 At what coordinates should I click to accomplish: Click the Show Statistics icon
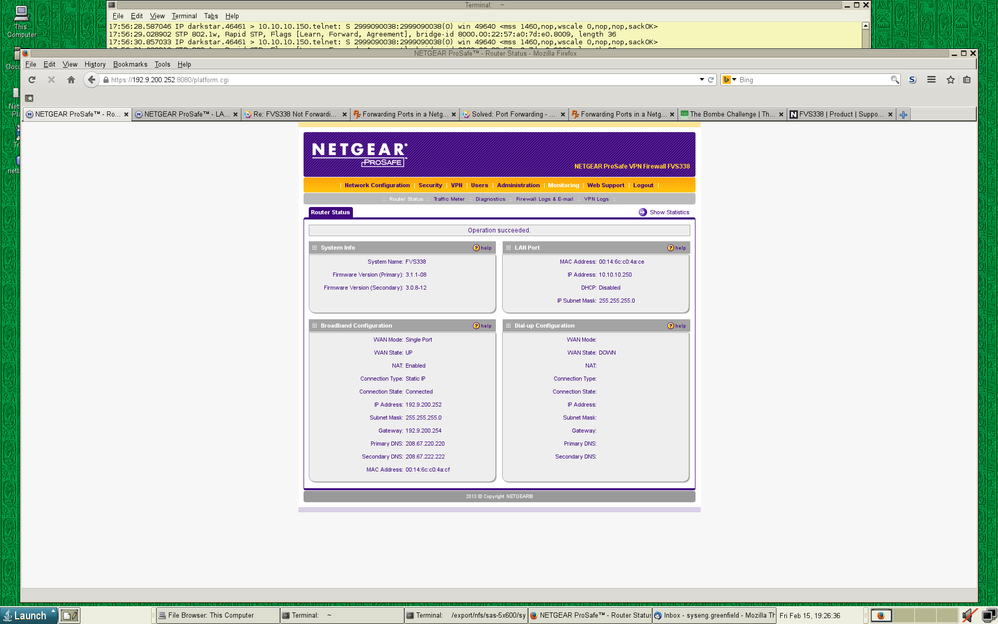[643, 211]
